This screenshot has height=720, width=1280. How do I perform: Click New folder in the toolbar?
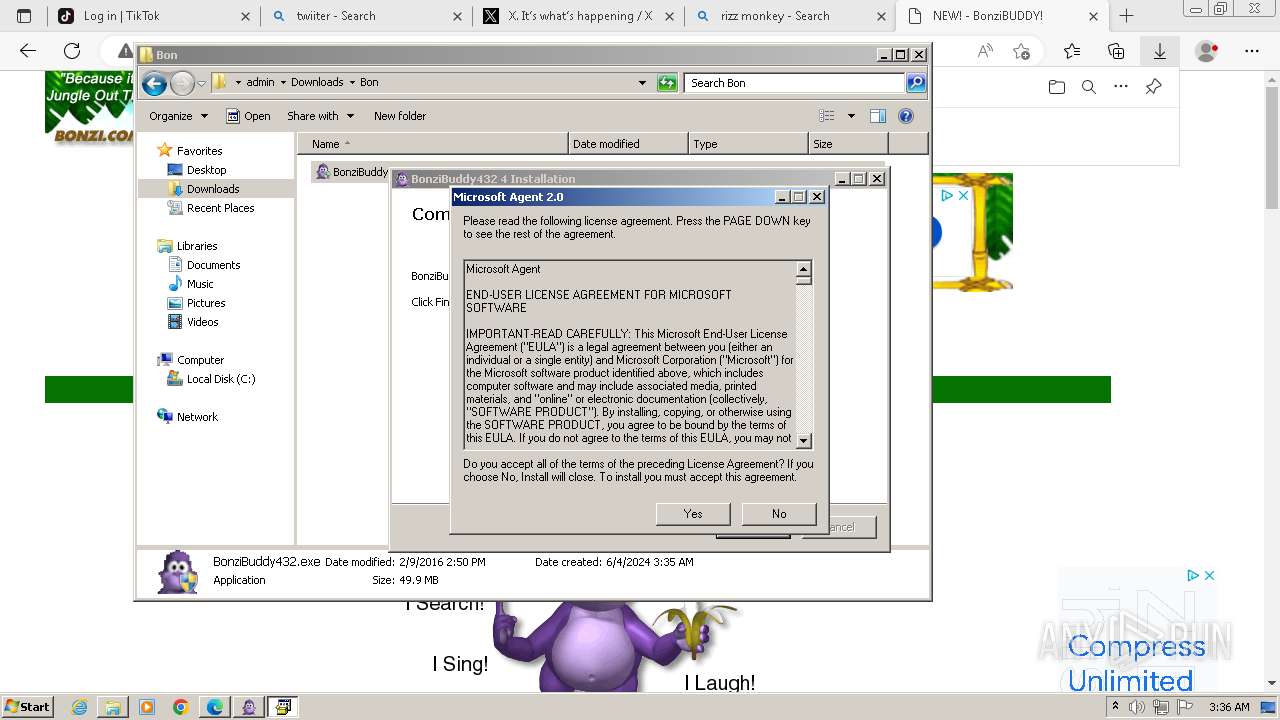[x=400, y=116]
